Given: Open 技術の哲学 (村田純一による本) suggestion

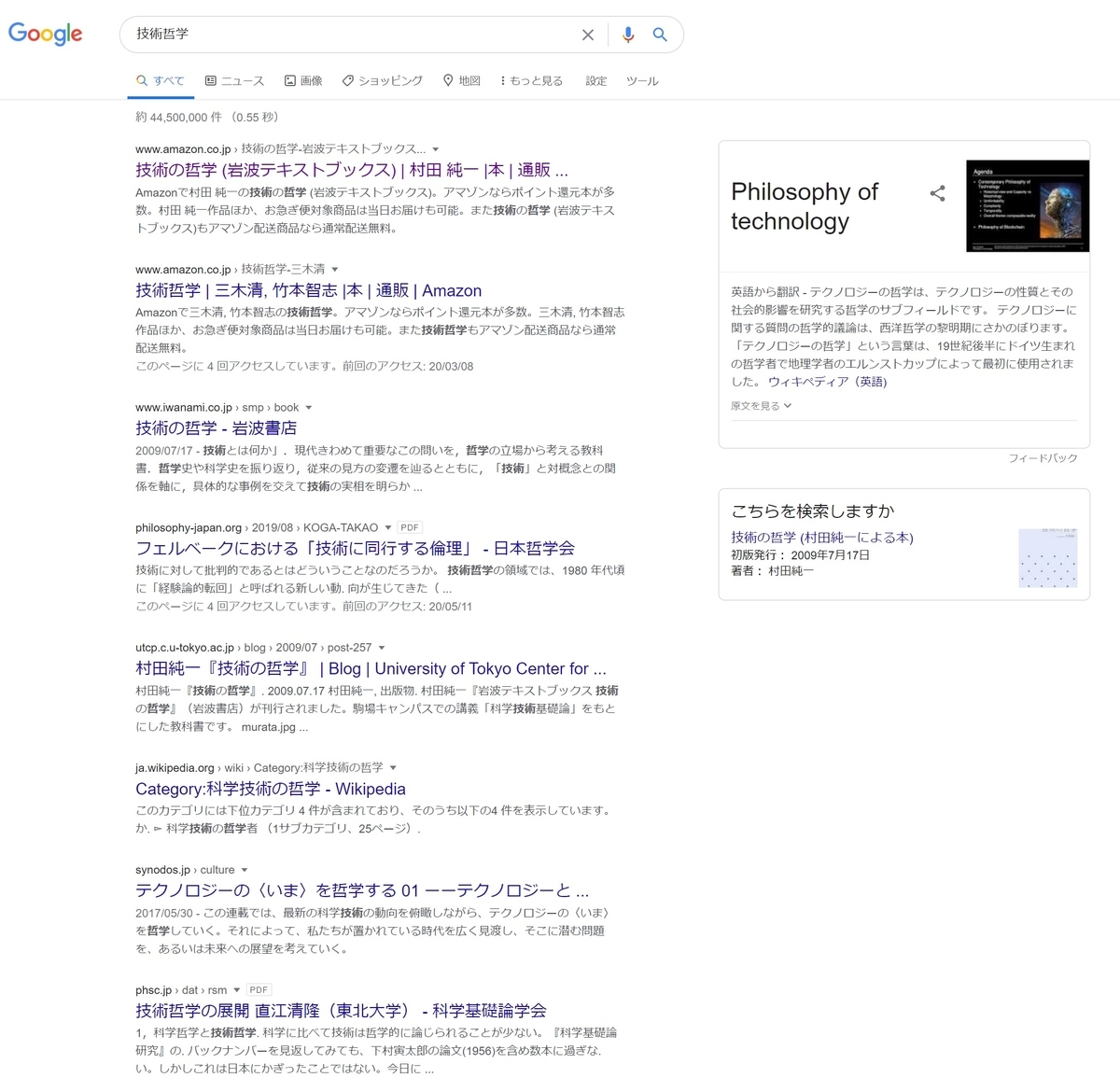Looking at the screenshot, I should [x=822, y=538].
